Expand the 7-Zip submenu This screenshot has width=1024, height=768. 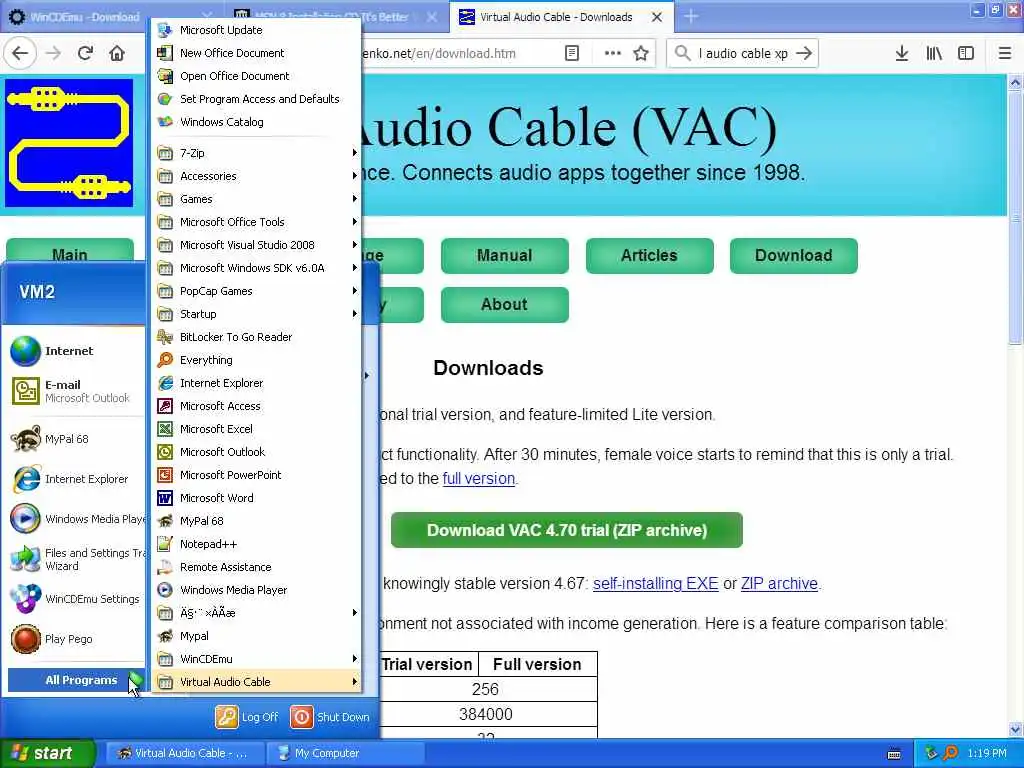pos(258,153)
